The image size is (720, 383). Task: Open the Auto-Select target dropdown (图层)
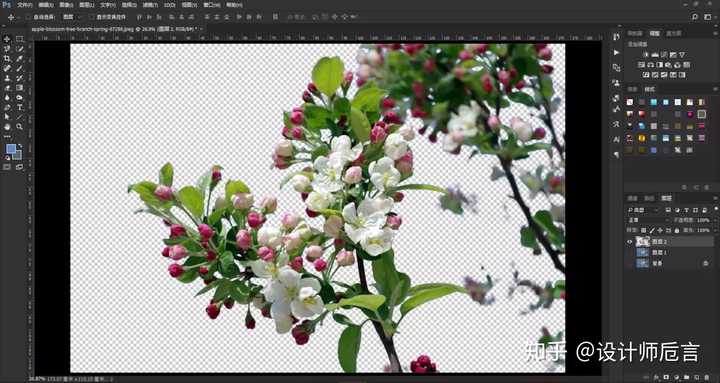point(72,17)
